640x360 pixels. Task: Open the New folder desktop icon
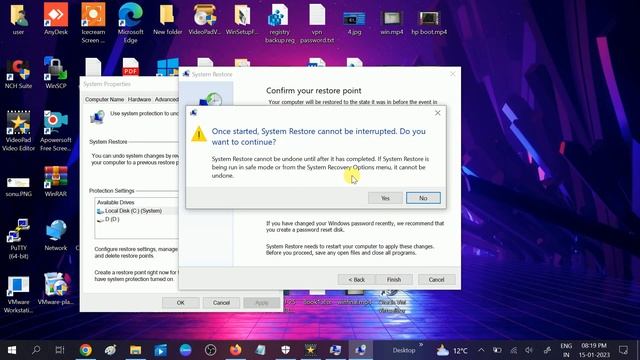(167, 19)
